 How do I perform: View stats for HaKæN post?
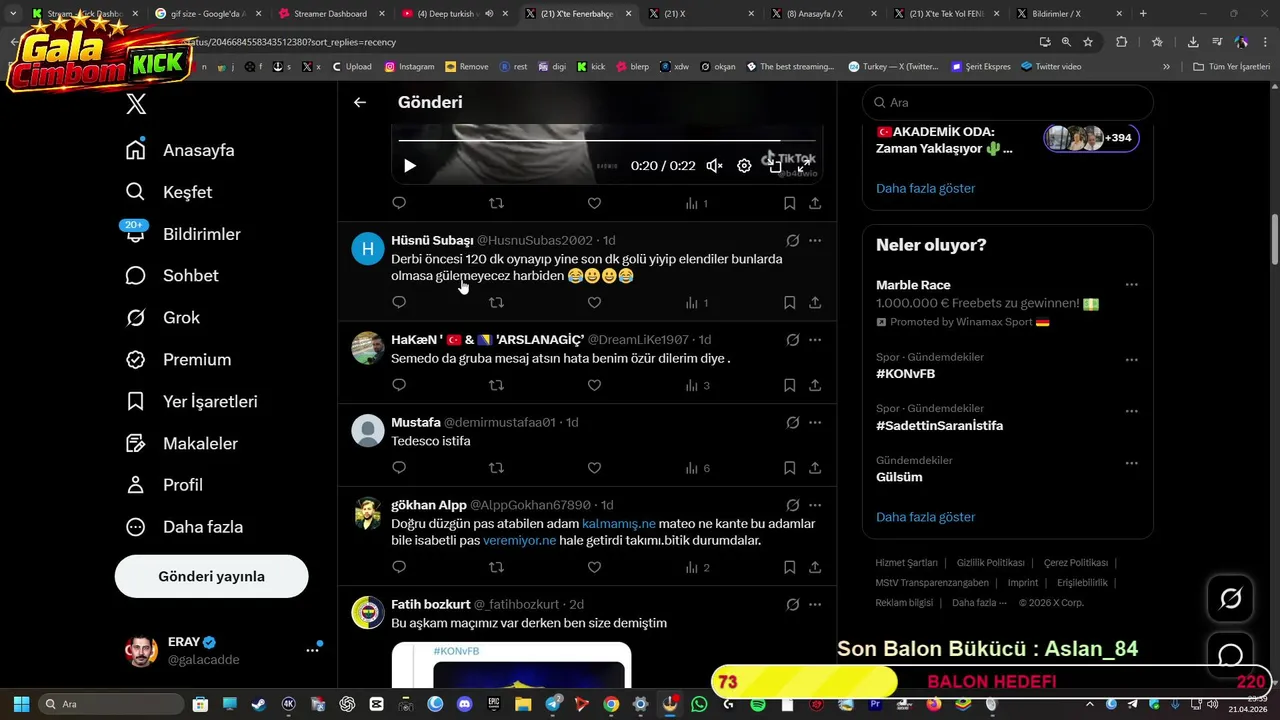(x=697, y=385)
